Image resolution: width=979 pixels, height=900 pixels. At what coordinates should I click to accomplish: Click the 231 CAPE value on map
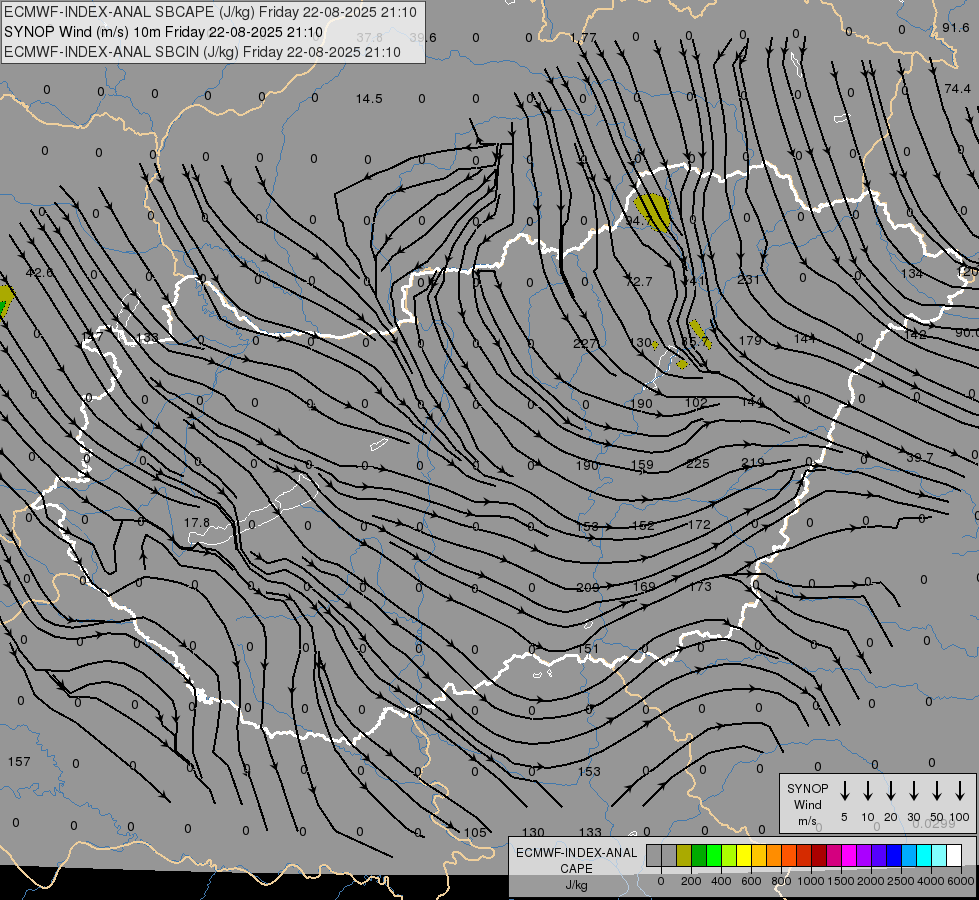tap(748, 279)
